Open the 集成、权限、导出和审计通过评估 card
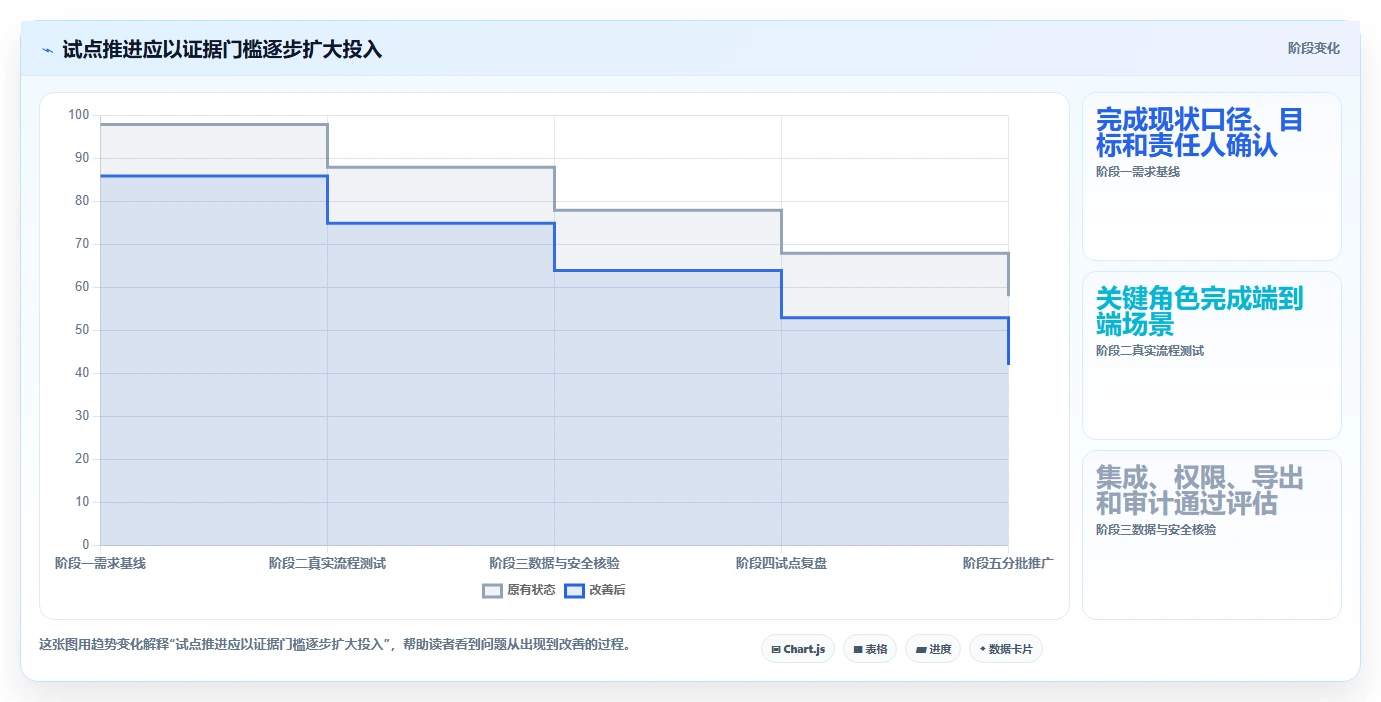This screenshot has height=702, width=1381. (x=1211, y=534)
